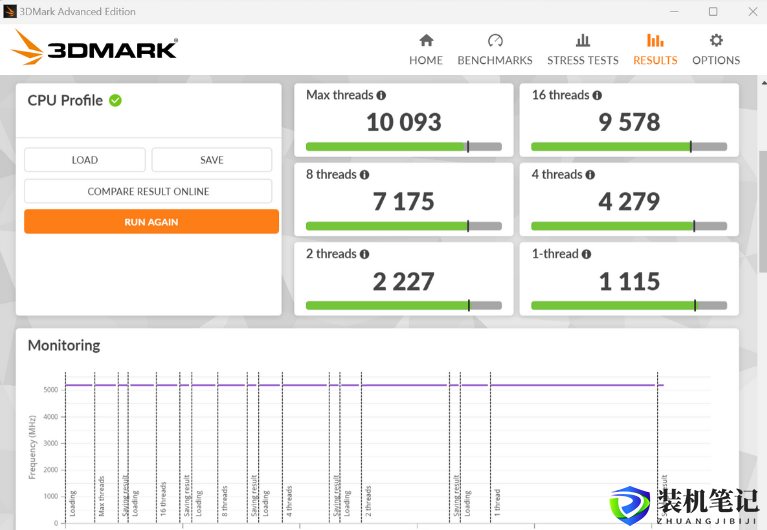
Task: Show info for 2 threads score
Action: 364,254
